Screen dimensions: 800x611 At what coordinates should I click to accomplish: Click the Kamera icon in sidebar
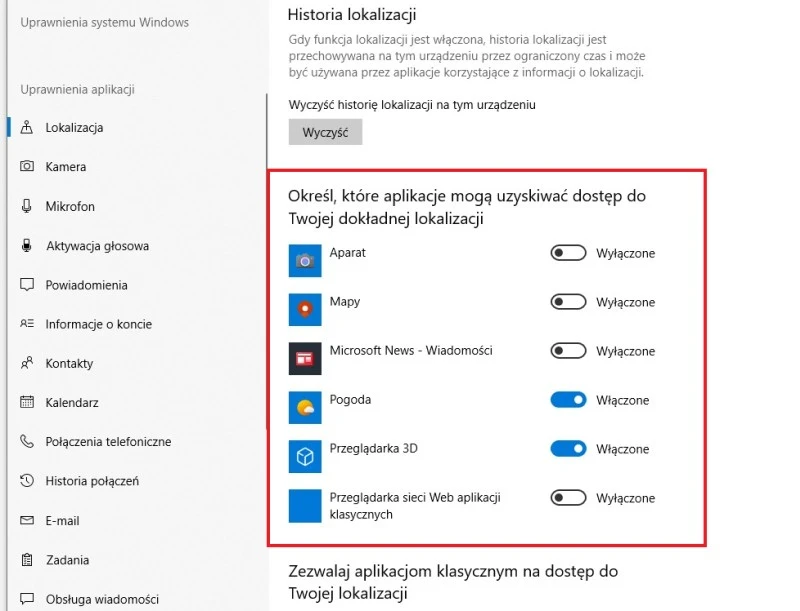coord(27,167)
